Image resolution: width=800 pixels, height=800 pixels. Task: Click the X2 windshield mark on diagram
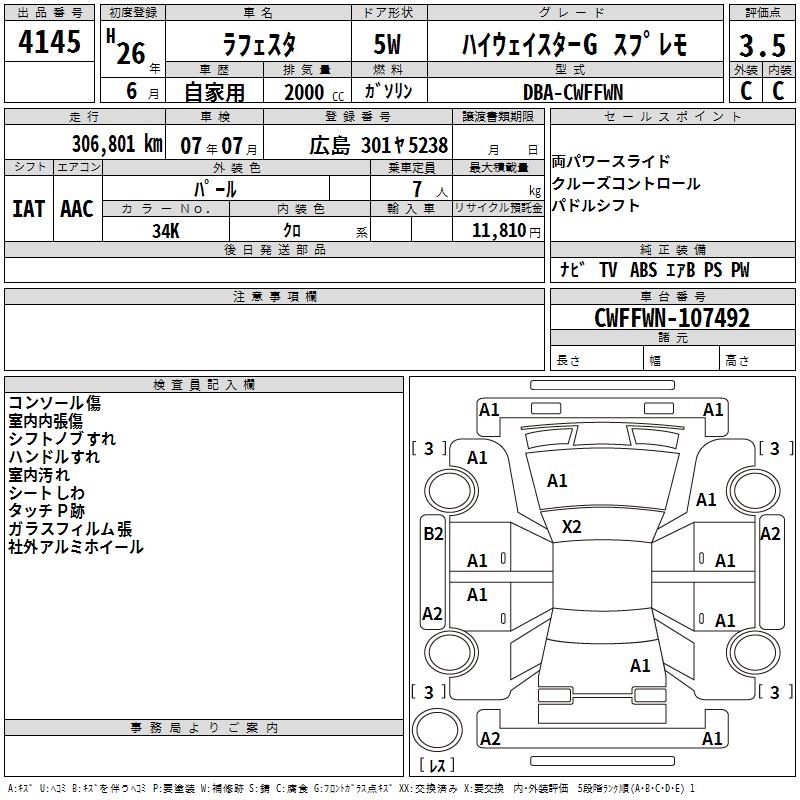click(x=571, y=526)
